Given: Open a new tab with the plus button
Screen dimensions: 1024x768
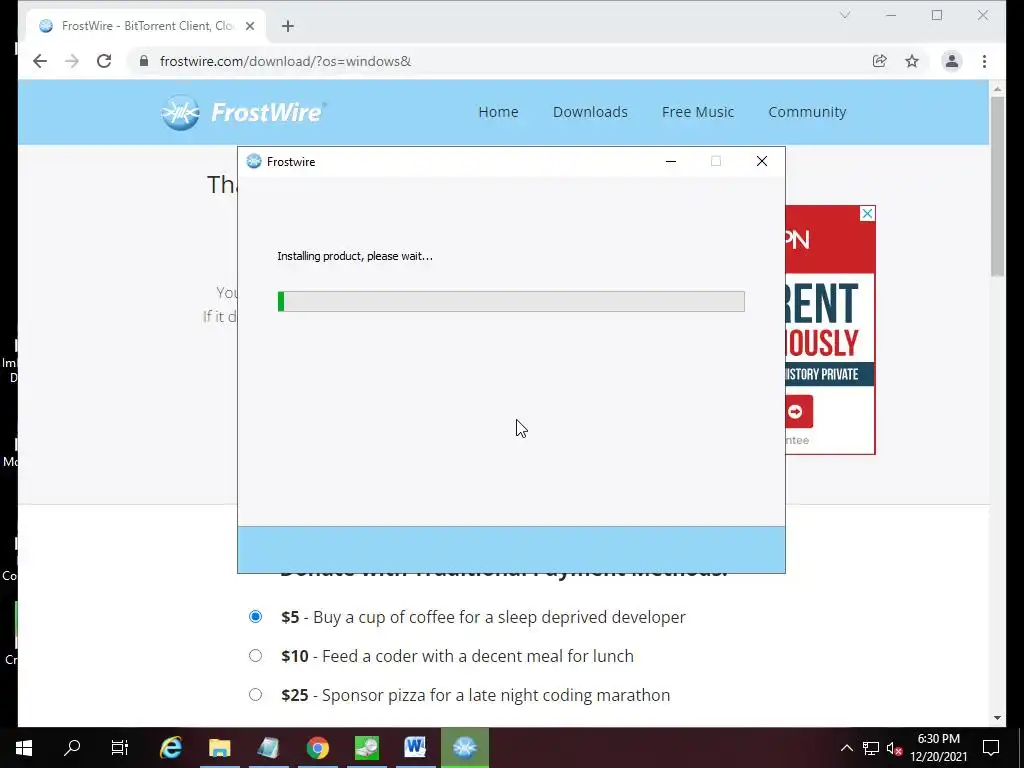Looking at the screenshot, I should [x=288, y=26].
